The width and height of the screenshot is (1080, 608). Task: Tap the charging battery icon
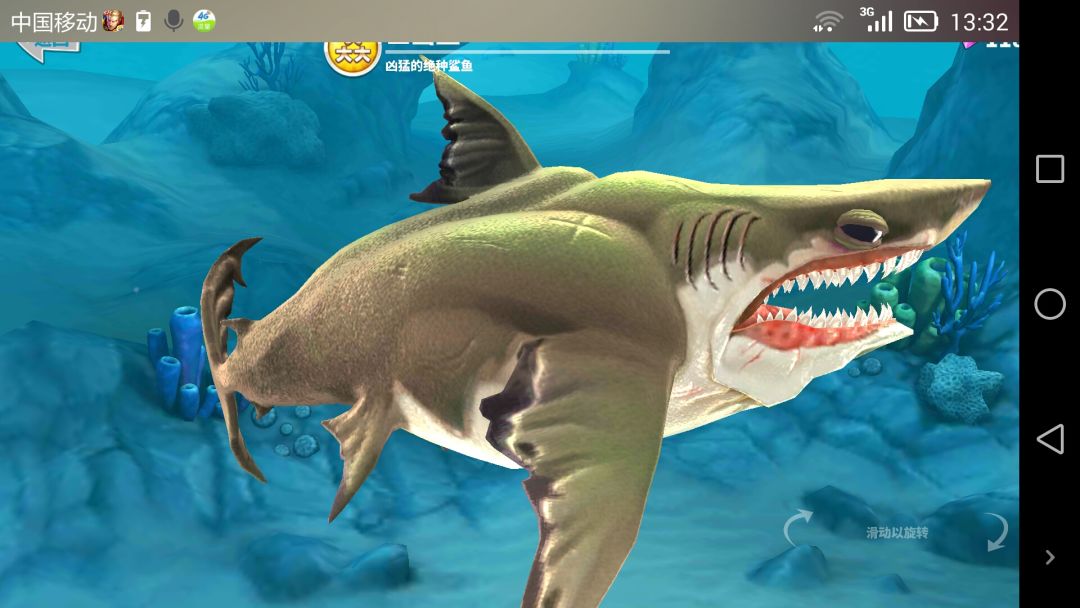click(x=921, y=21)
